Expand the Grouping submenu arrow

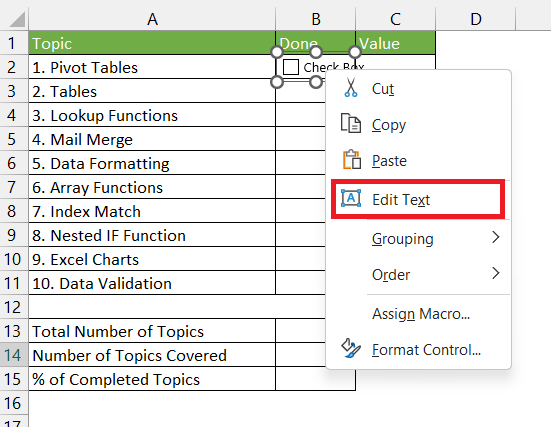(x=495, y=237)
